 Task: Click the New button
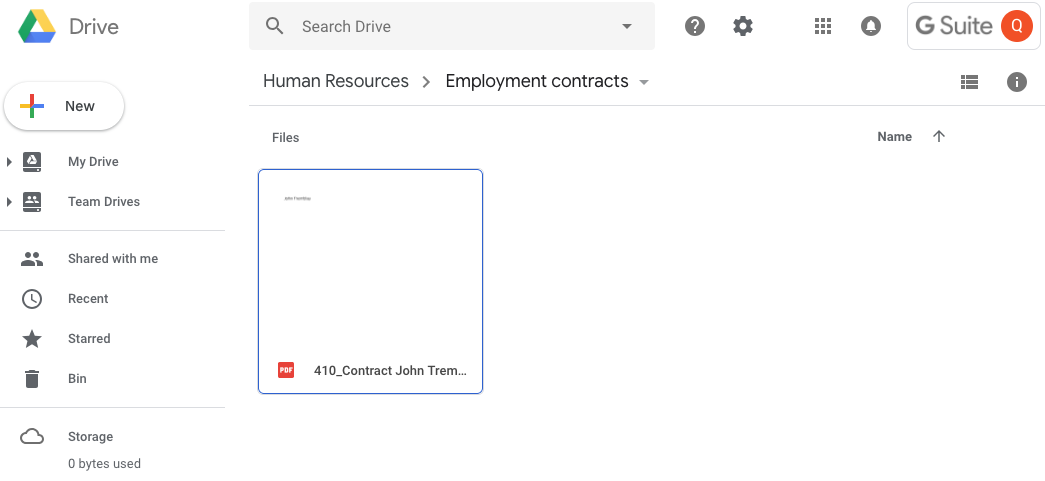point(64,106)
